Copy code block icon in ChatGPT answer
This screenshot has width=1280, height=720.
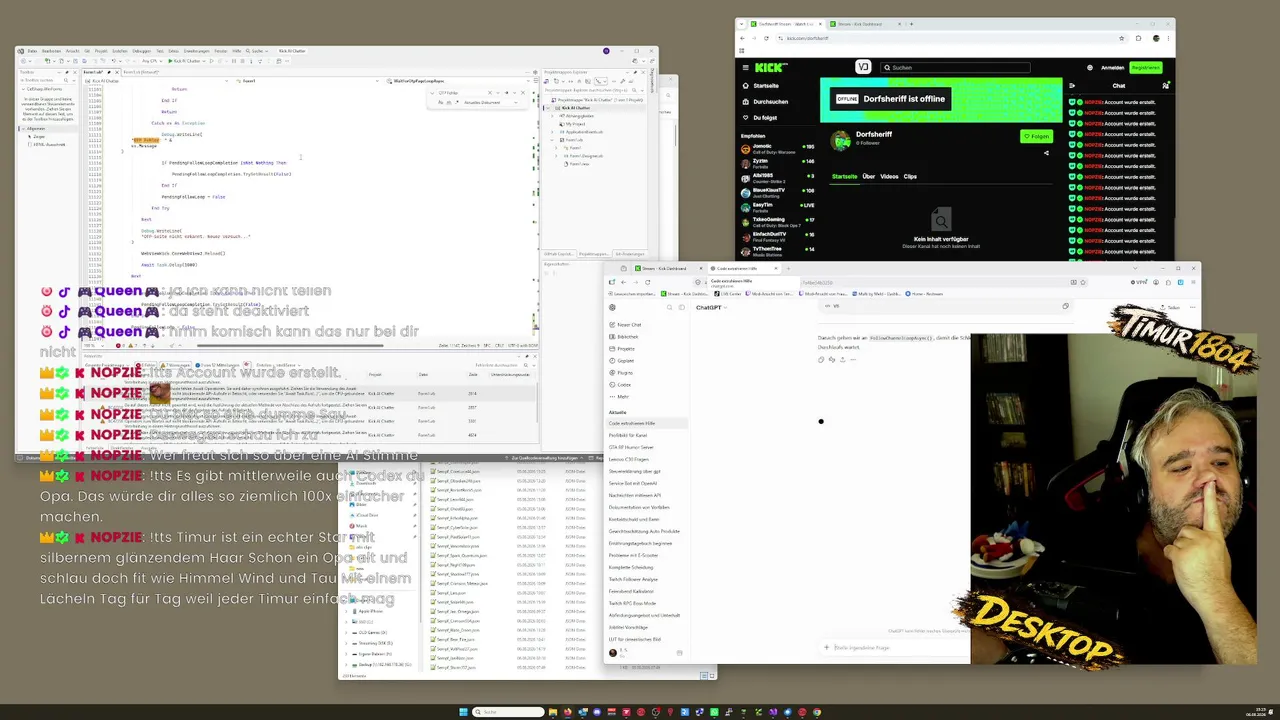click(1065, 306)
